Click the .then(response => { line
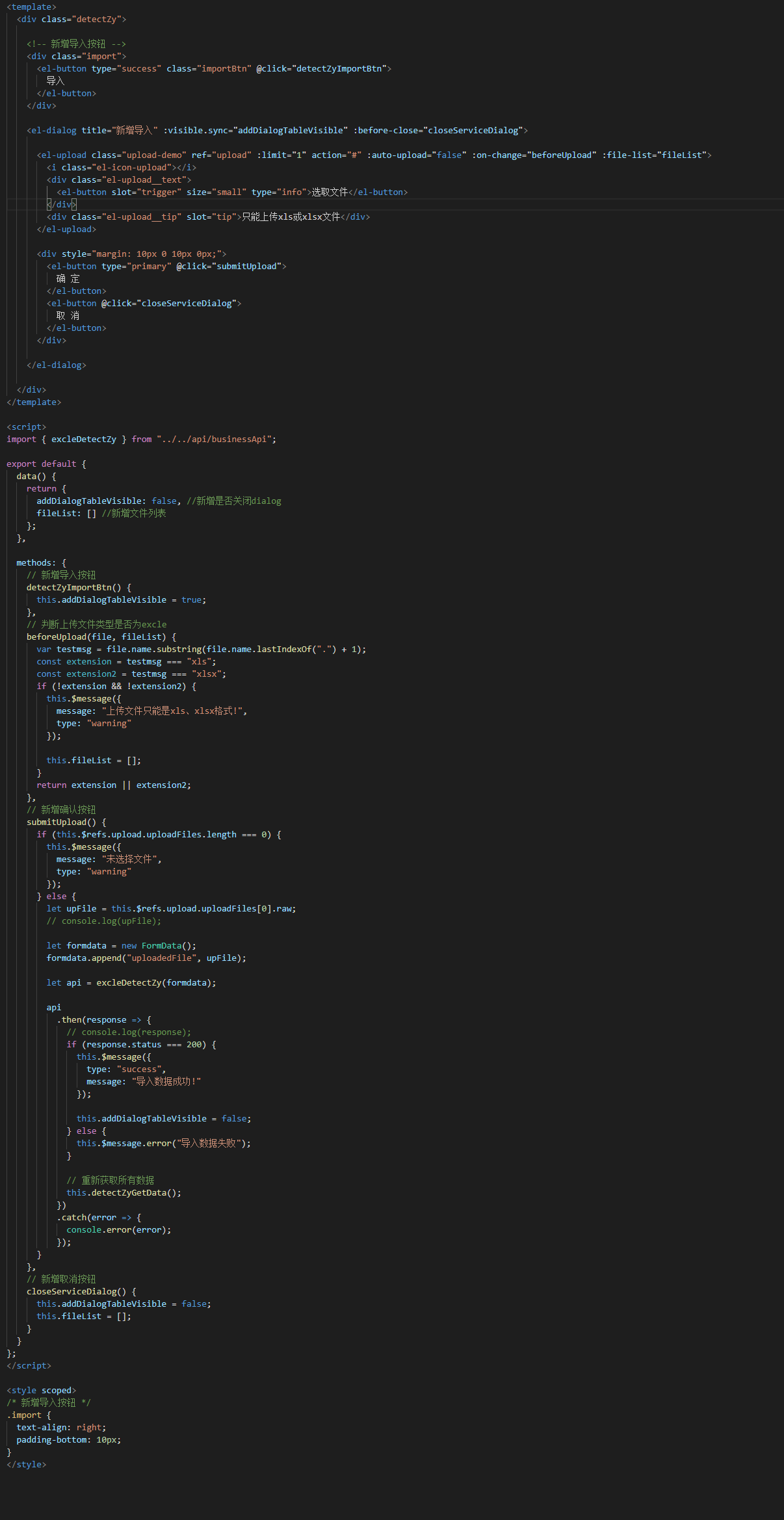784x1520 pixels. point(104,1019)
